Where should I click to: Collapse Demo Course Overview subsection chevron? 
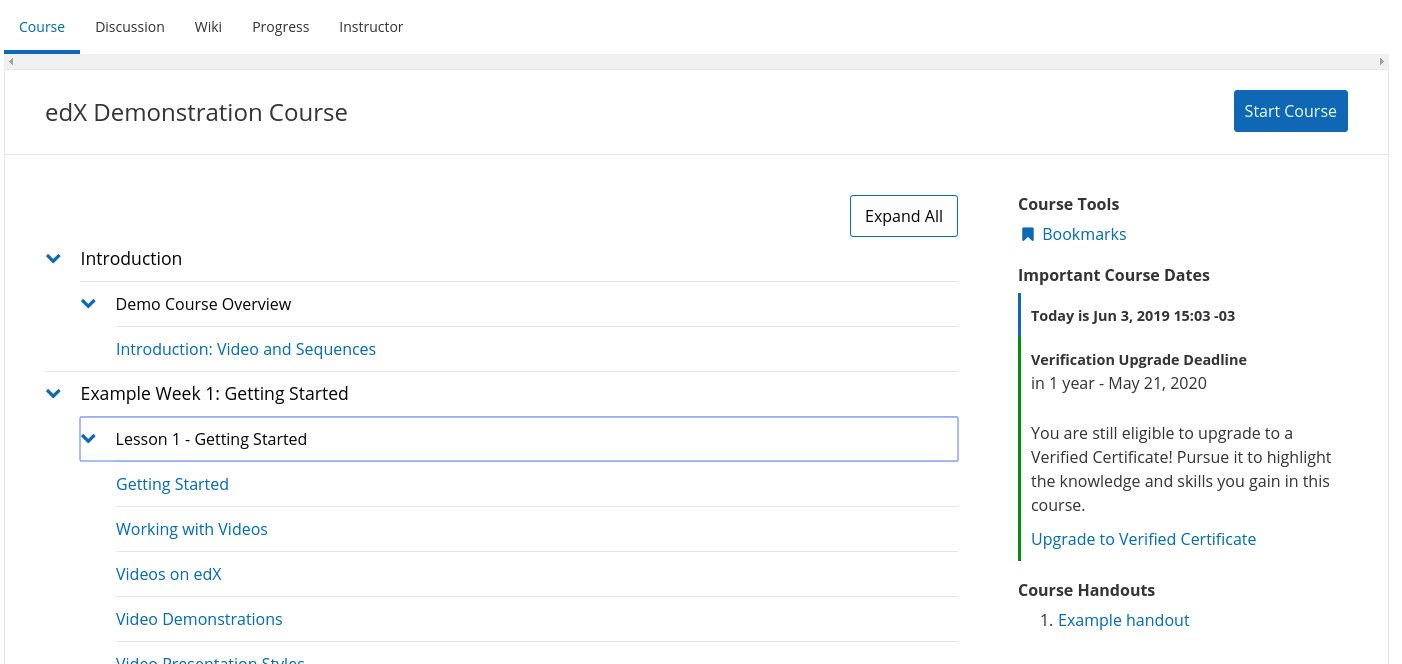point(89,304)
